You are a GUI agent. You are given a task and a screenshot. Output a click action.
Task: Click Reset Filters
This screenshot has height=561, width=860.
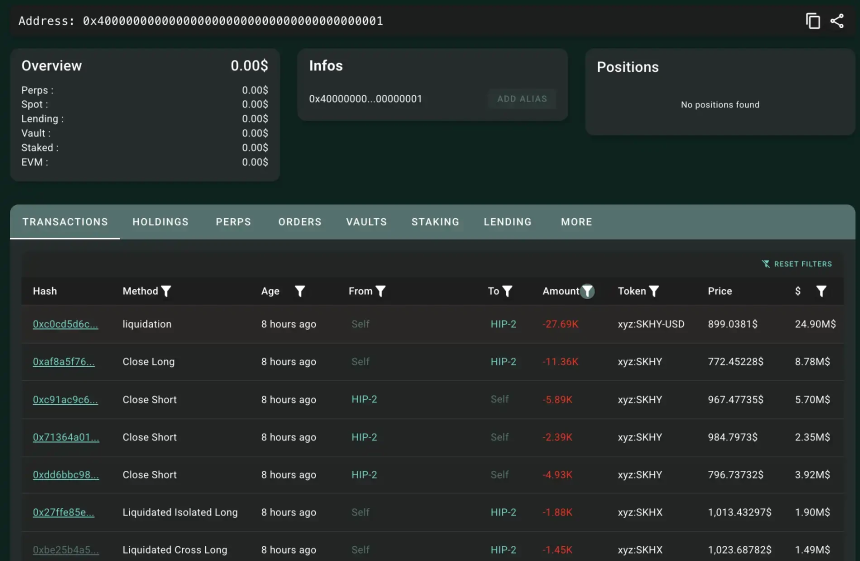click(797, 264)
